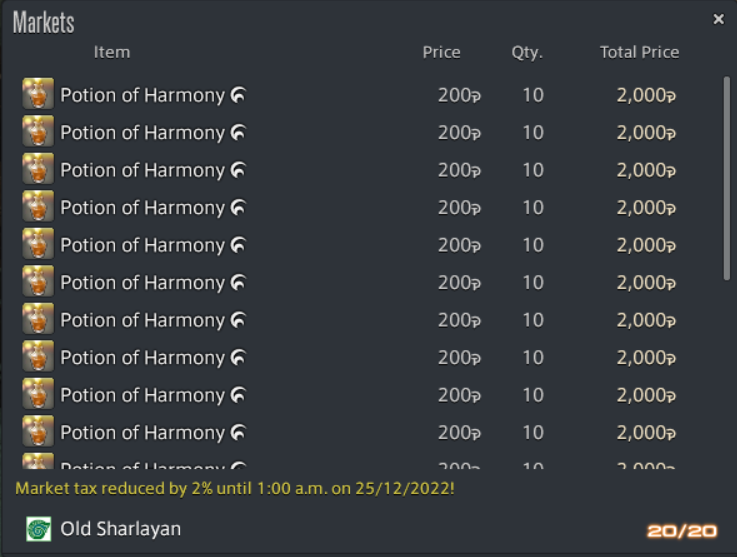
Task: Click the first Potion of Harmony item icon
Action: (x=38, y=94)
